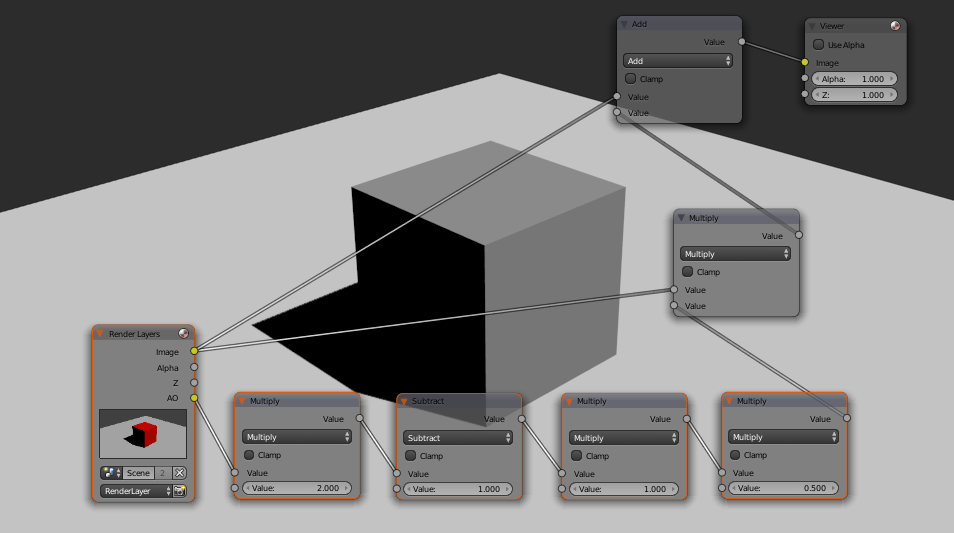This screenshot has height=533, width=954.
Task: Click the AO output socket of Render Layers
Action: coord(194,398)
